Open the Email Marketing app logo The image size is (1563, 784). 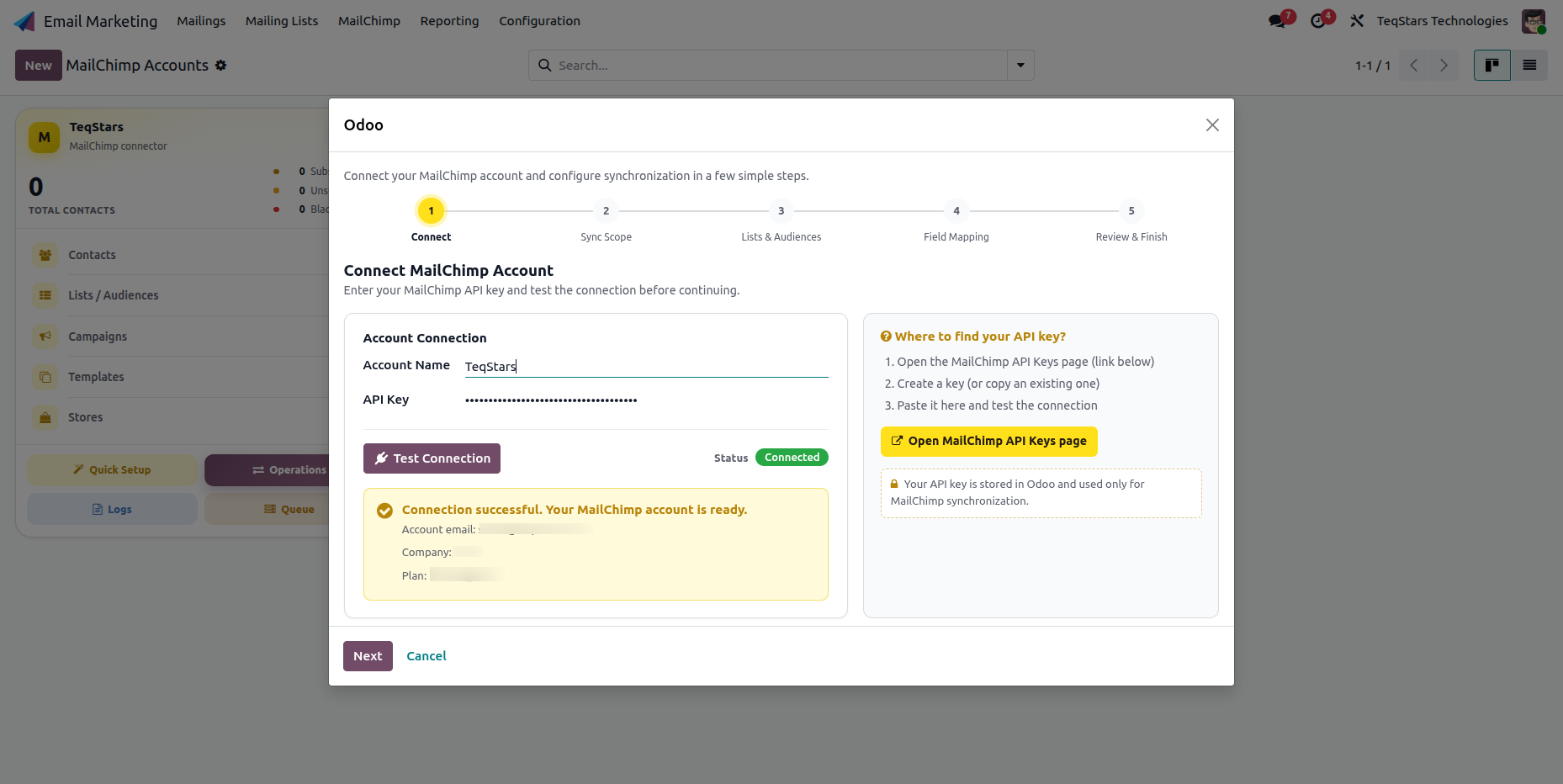coord(24,21)
